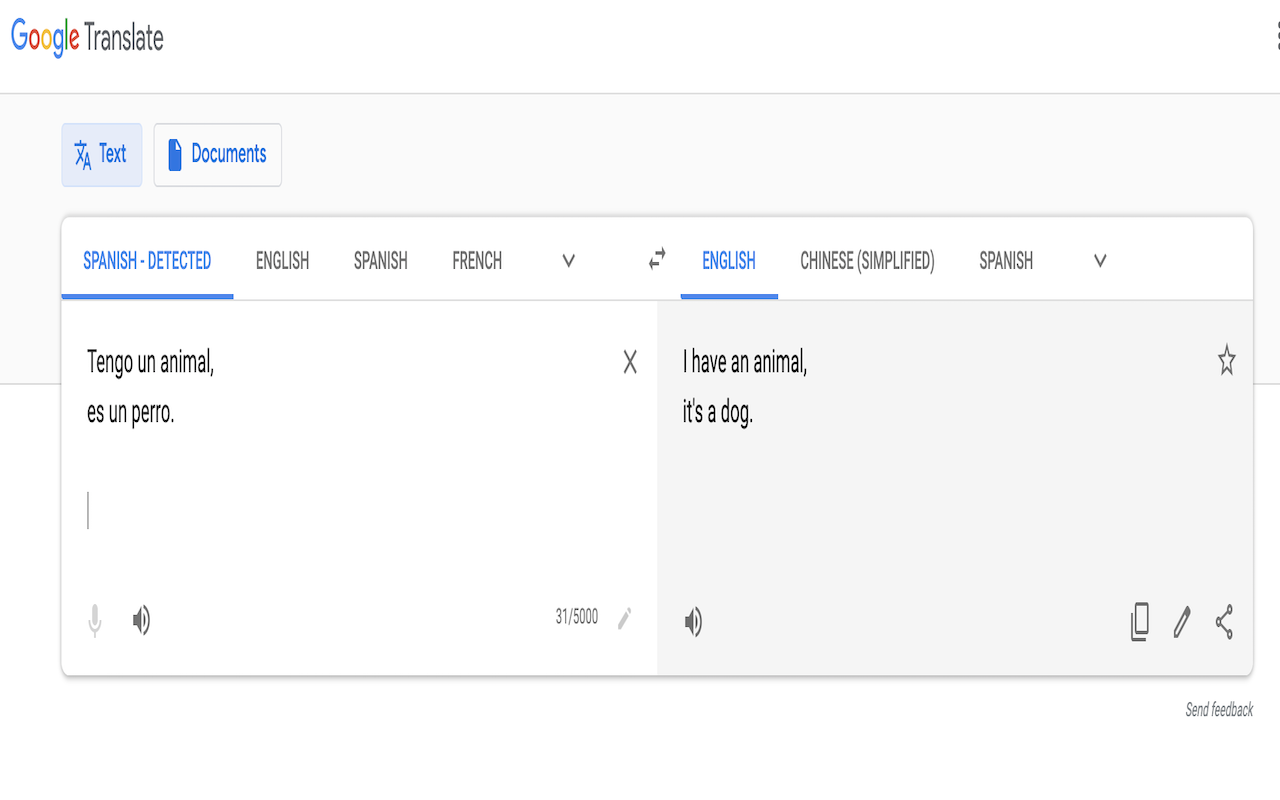The width and height of the screenshot is (1280, 800).
Task: Select French as the source language
Action: pyautogui.click(x=477, y=261)
